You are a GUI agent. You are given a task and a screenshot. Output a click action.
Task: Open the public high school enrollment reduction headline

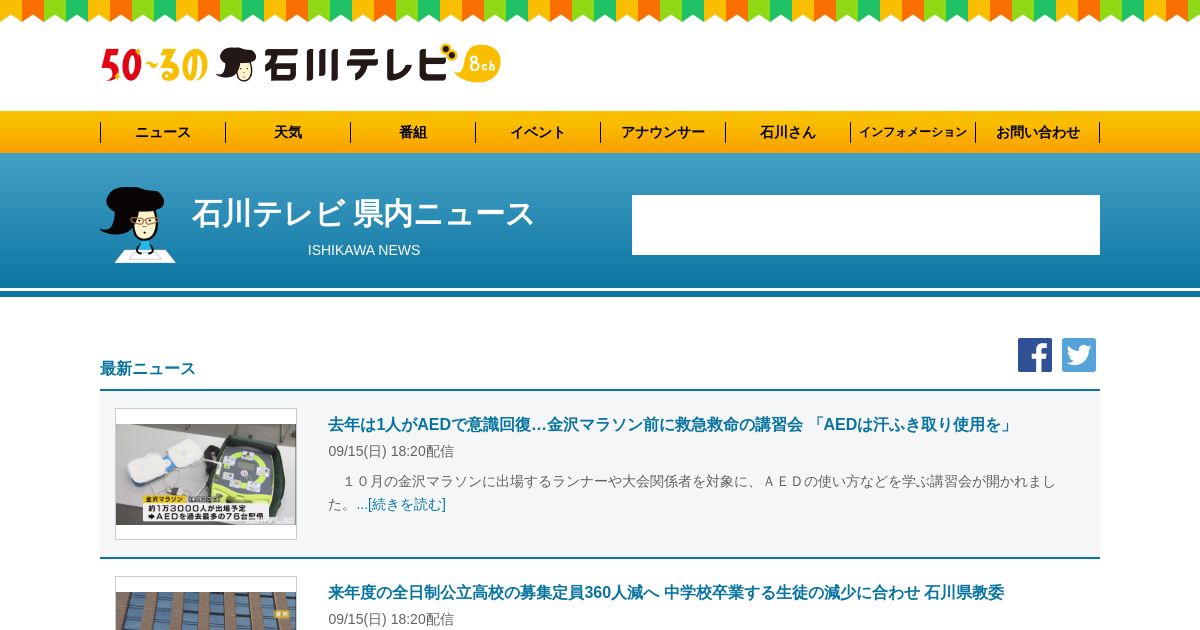pos(666,592)
